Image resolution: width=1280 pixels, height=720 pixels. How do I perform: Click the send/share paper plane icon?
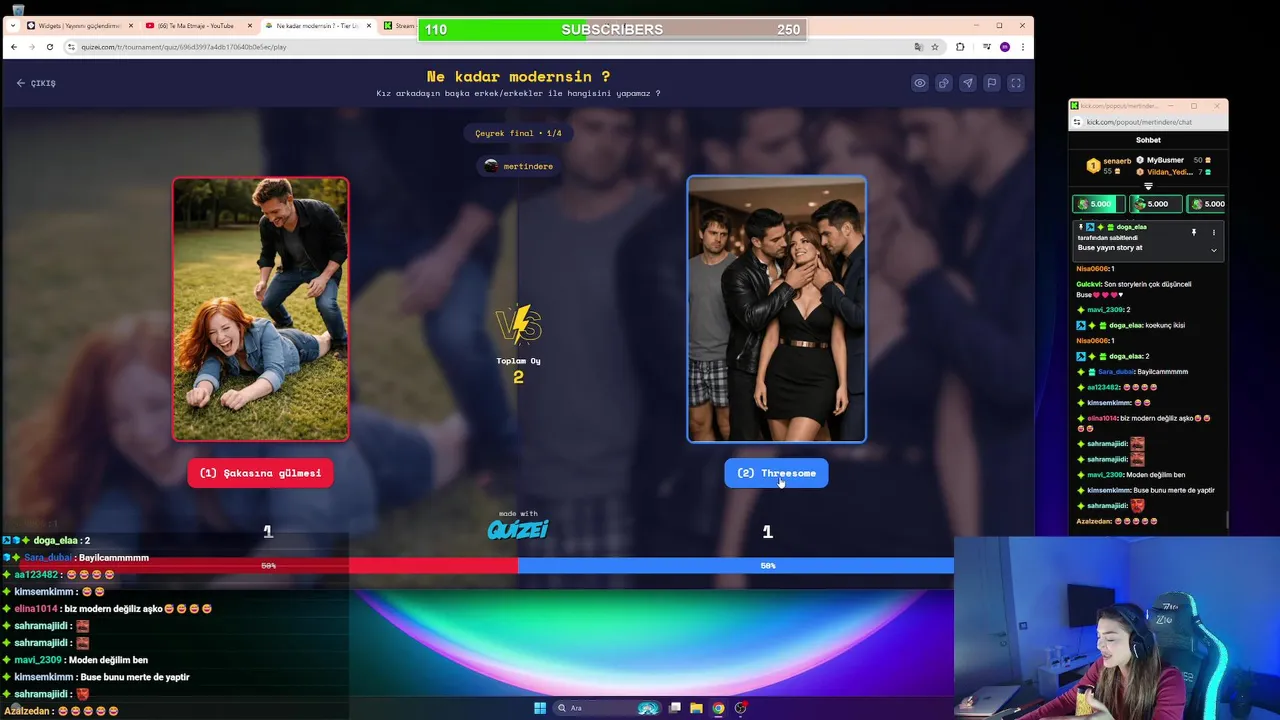coord(967,83)
